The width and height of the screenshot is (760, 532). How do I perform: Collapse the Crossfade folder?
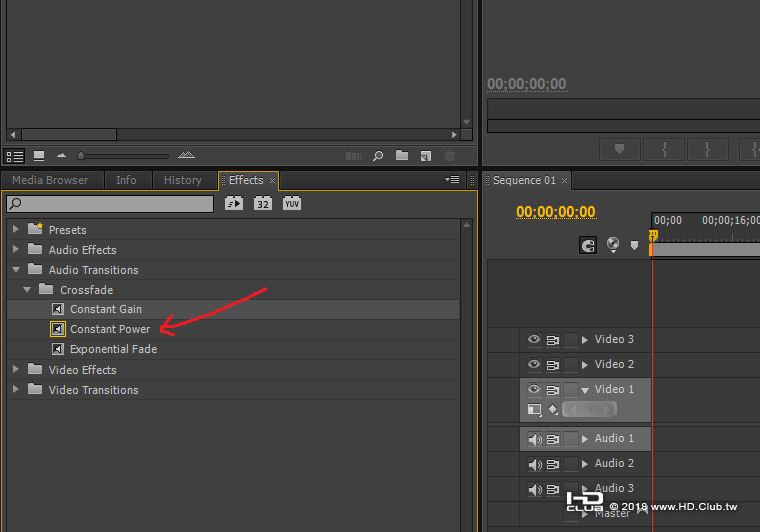coord(27,290)
